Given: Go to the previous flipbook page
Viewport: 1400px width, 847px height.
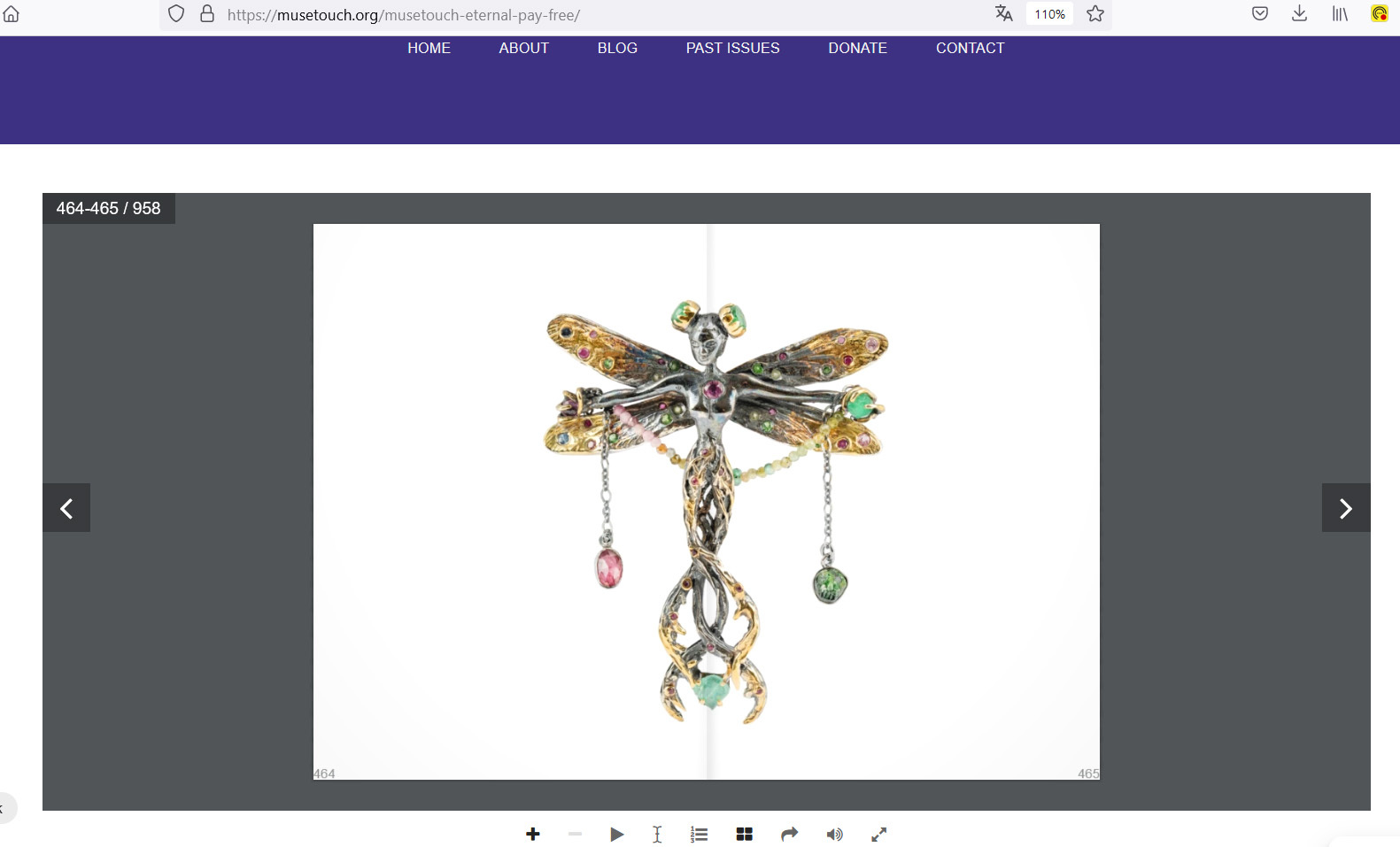Looking at the screenshot, I should click(x=66, y=508).
